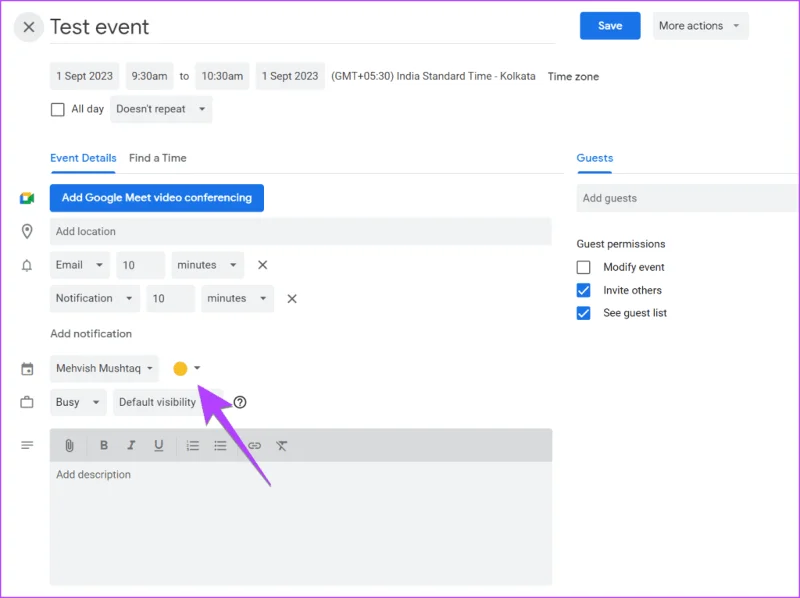Open the More actions dropdown

point(701,26)
